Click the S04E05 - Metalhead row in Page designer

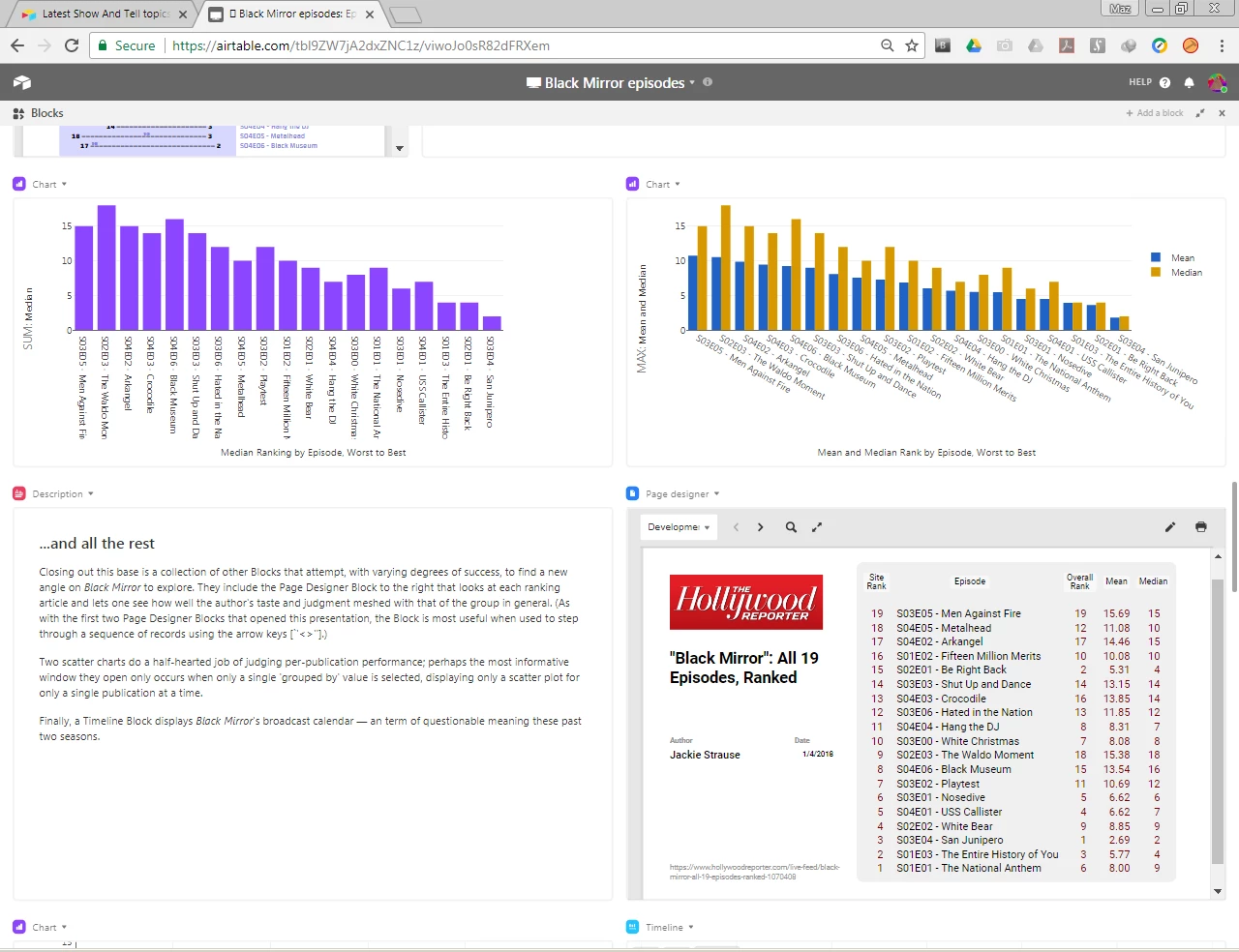pyautogui.click(x=1018, y=628)
